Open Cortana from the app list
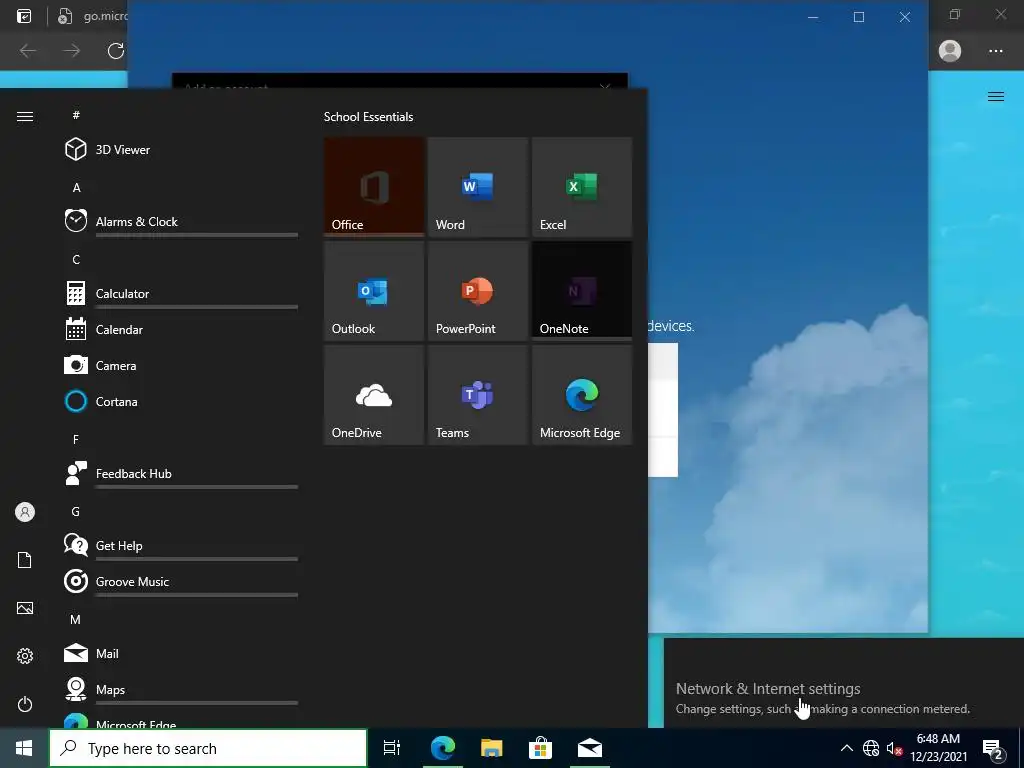 (x=181, y=401)
